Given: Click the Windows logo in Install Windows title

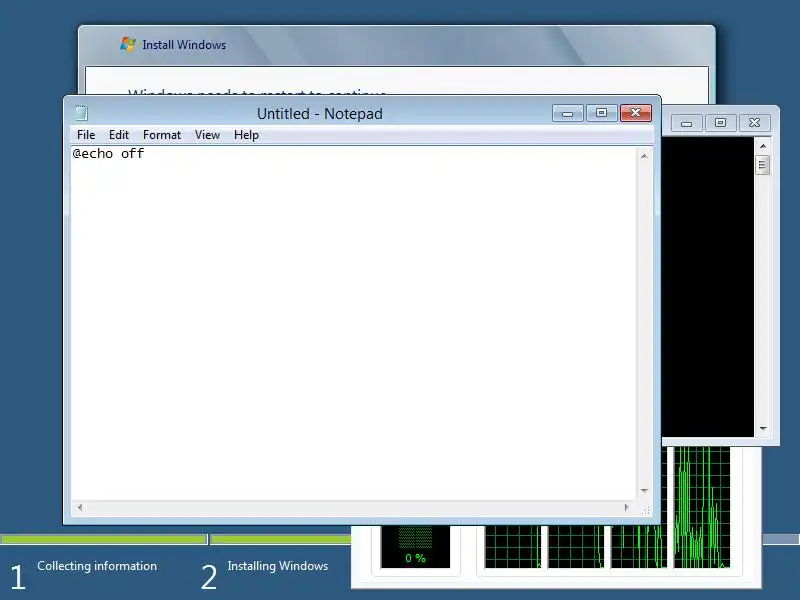Looking at the screenshot, I should tap(128, 44).
